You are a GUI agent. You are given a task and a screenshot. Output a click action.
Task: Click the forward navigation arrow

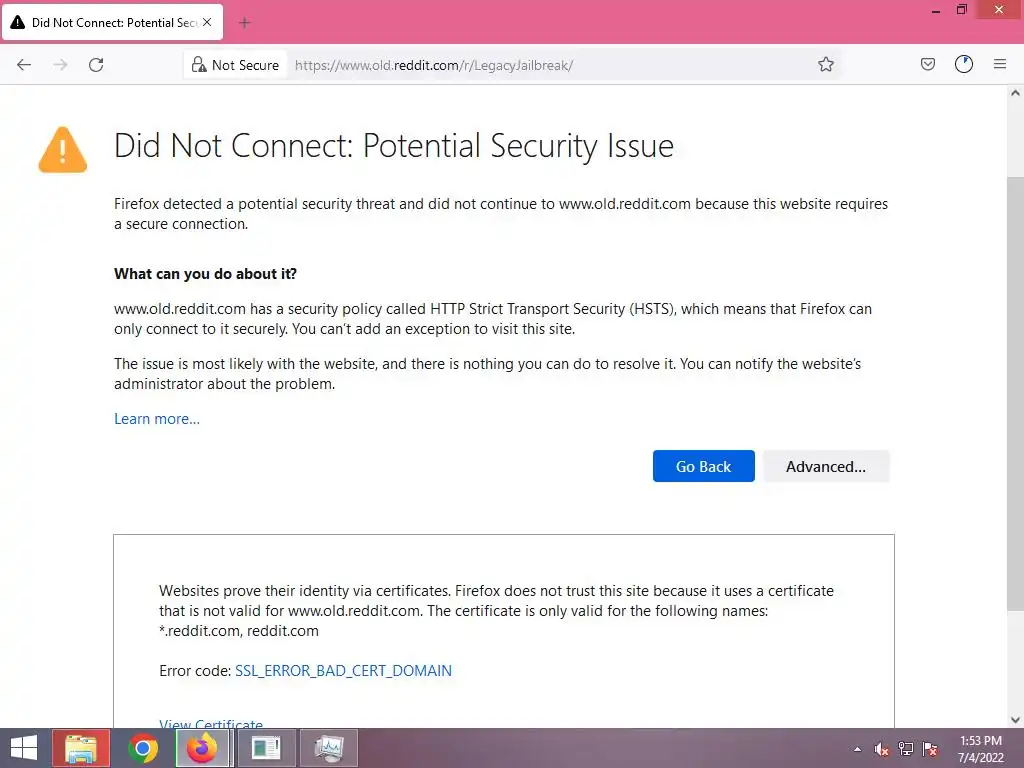[x=60, y=65]
